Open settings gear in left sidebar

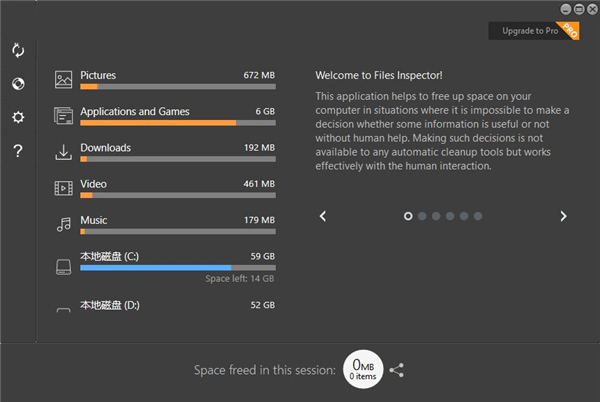[x=18, y=118]
